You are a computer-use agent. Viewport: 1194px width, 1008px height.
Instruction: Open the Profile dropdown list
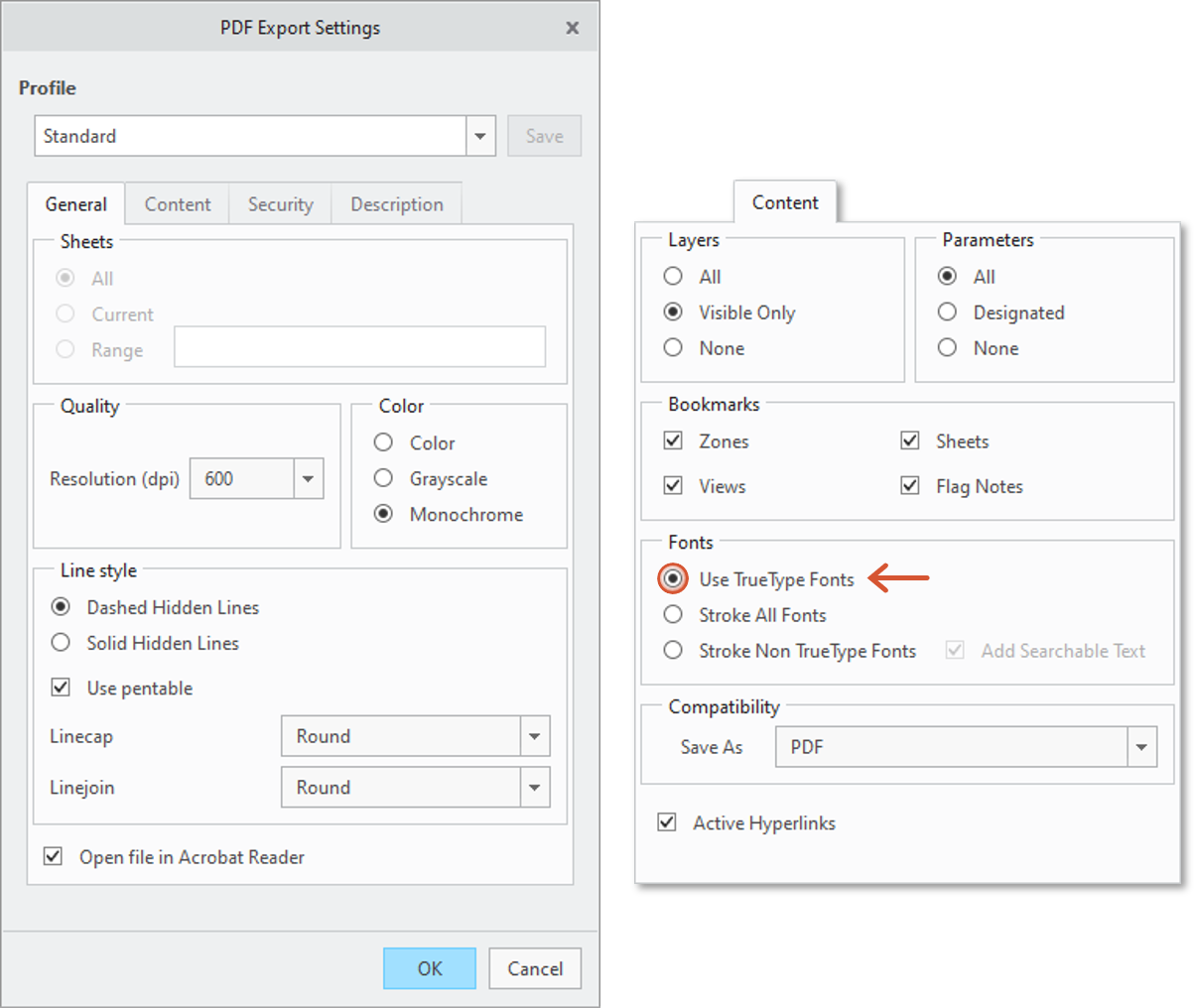coord(480,136)
